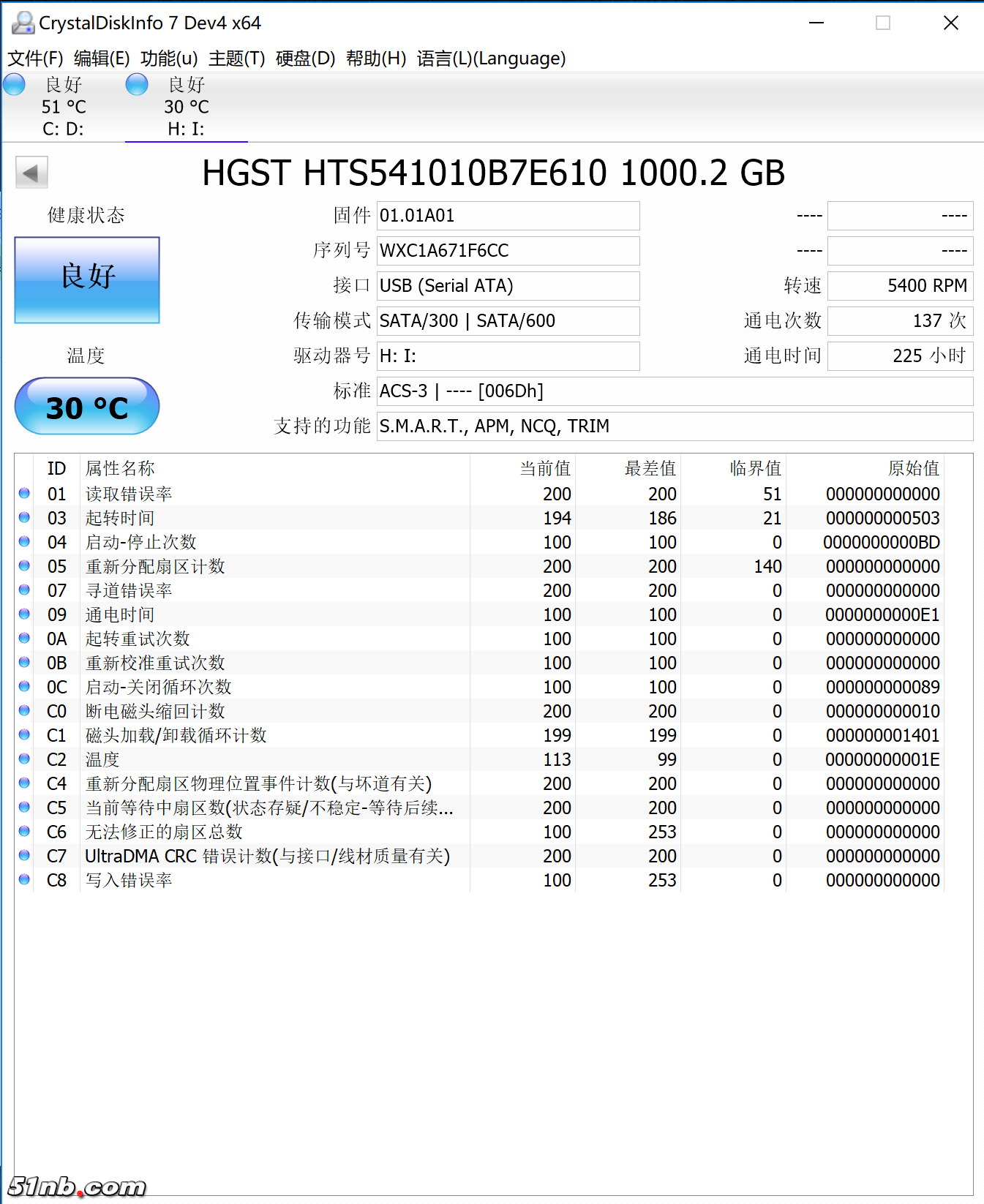The width and height of the screenshot is (984, 1204).
Task: Open the 文件(F) menu
Action: click(x=35, y=59)
